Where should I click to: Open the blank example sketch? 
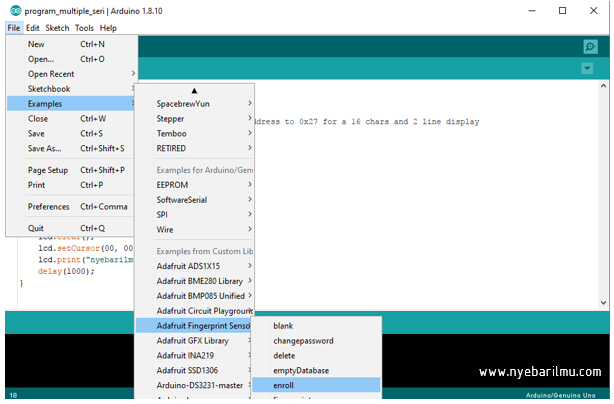point(316,326)
